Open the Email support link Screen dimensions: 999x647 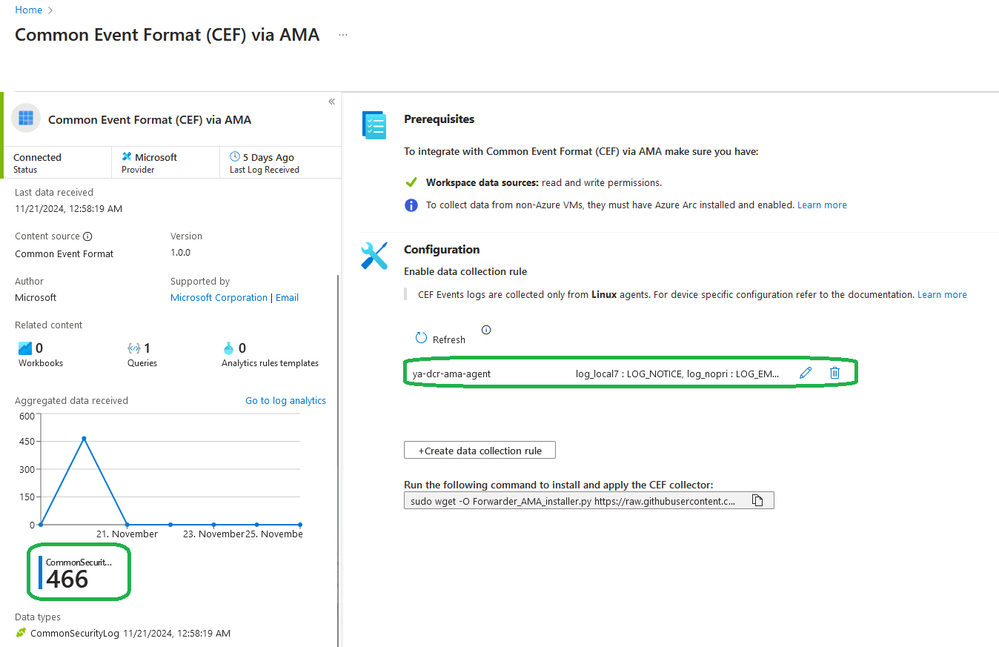click(287, 297)
